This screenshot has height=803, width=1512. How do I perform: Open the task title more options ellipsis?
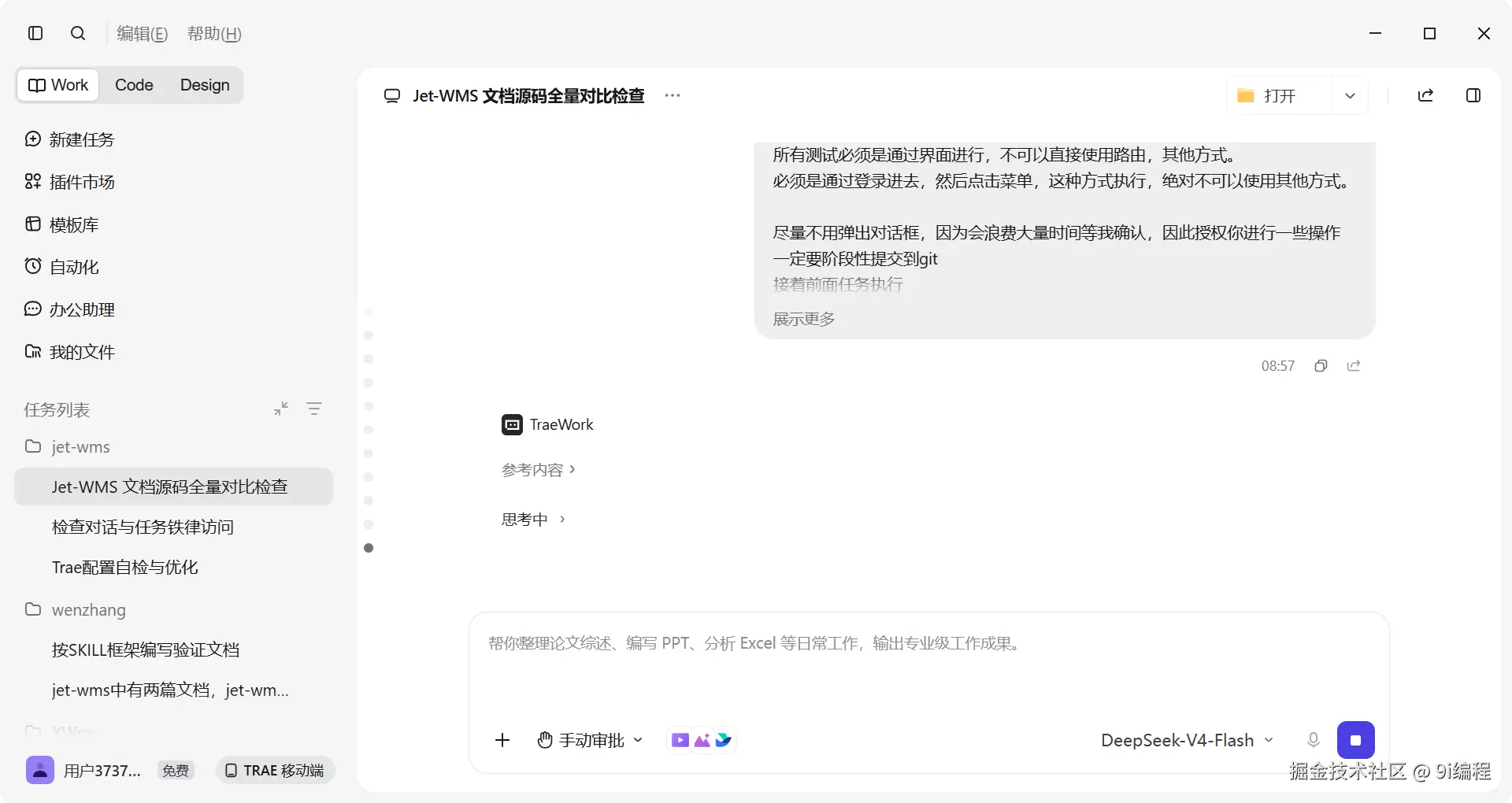coord(672,95)
